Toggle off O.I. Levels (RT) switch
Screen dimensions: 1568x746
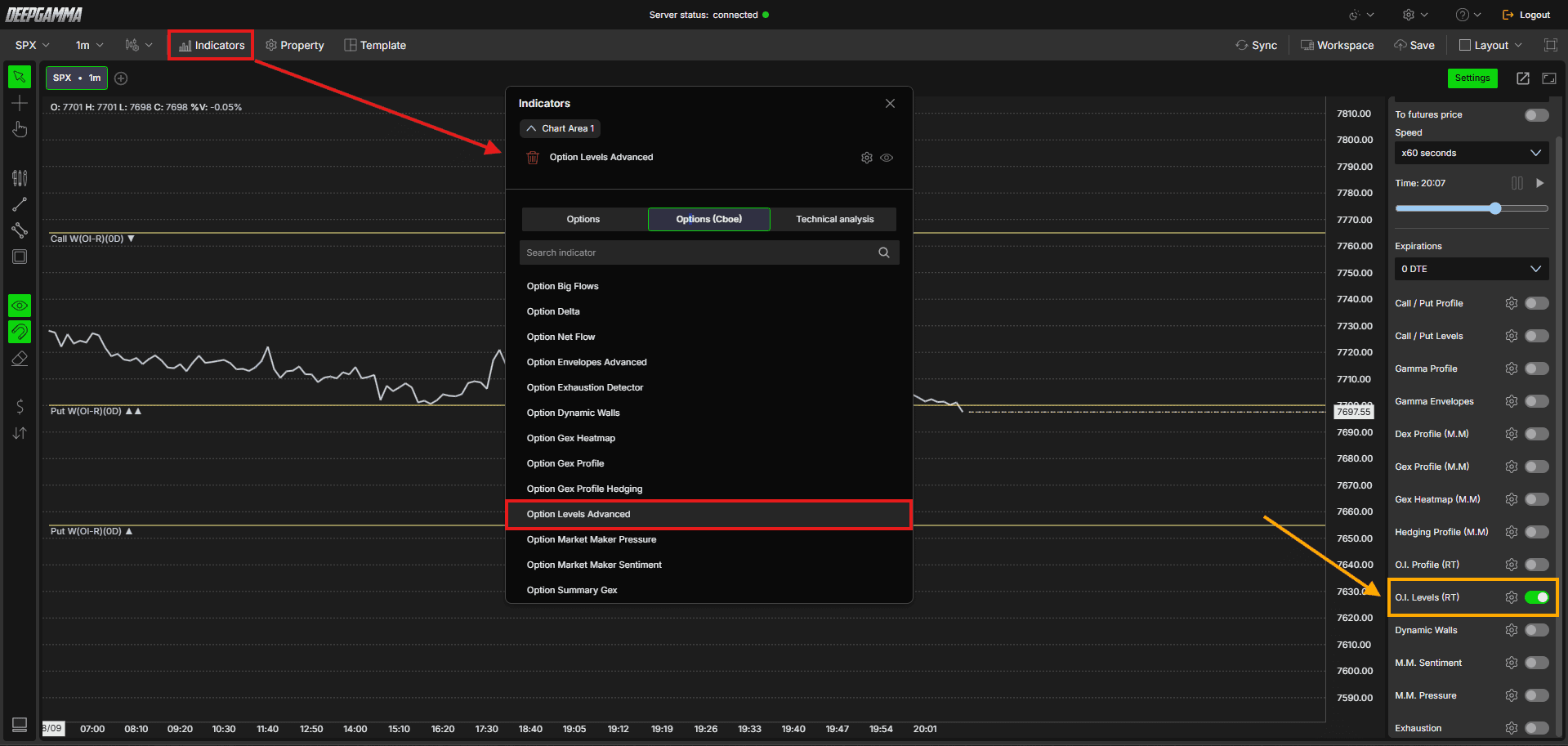(x=1536, y=597)
